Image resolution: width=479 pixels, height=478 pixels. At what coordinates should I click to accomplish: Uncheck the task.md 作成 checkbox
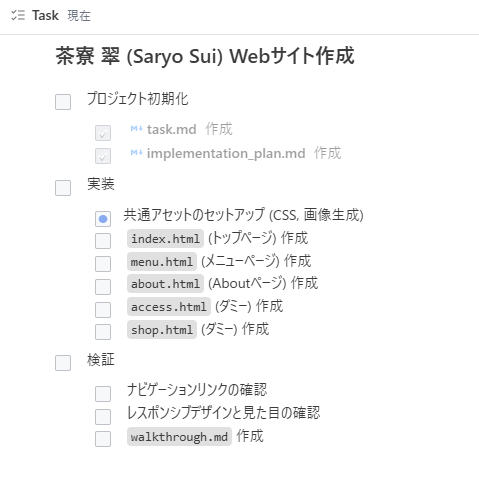[x=103, y=133]
